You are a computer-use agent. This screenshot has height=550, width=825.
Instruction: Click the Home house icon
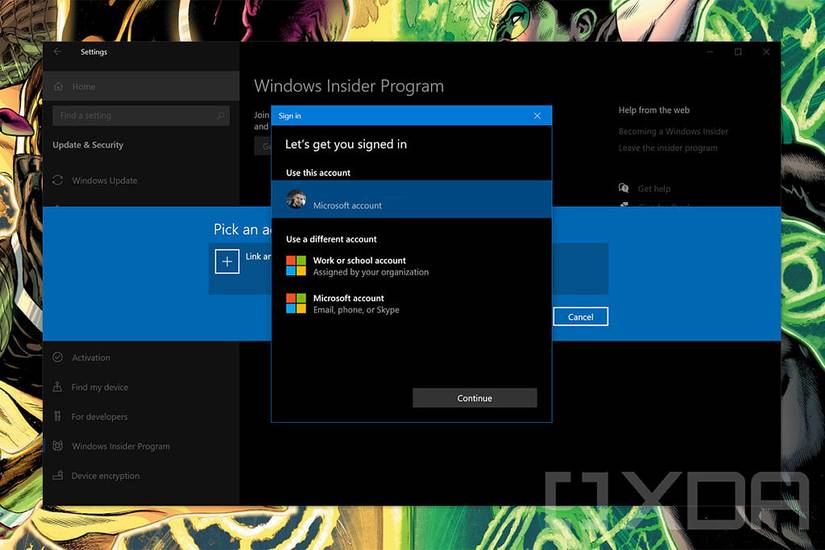[58, 86]
